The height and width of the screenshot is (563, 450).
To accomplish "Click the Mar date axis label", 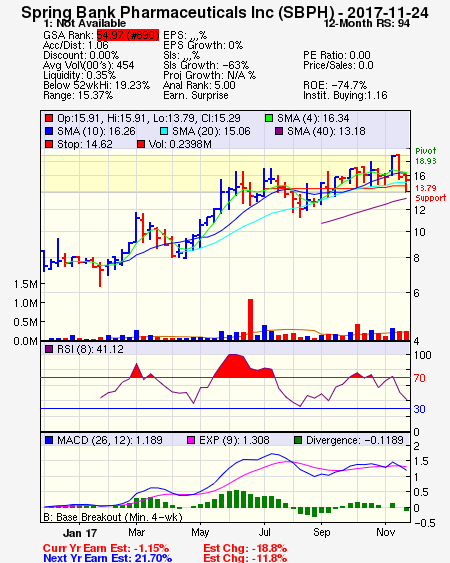I will [x=136, y=532].
